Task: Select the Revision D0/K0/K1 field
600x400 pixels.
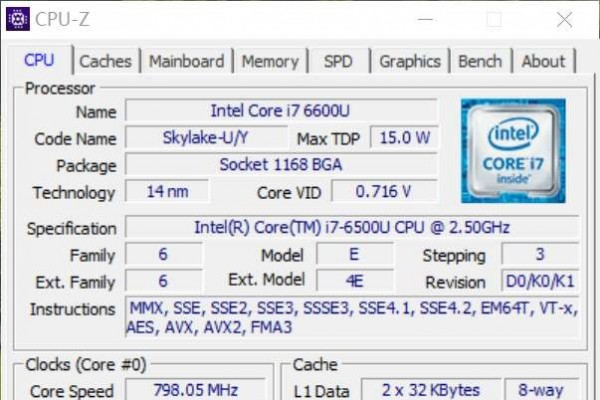Action: coord(540,282)
